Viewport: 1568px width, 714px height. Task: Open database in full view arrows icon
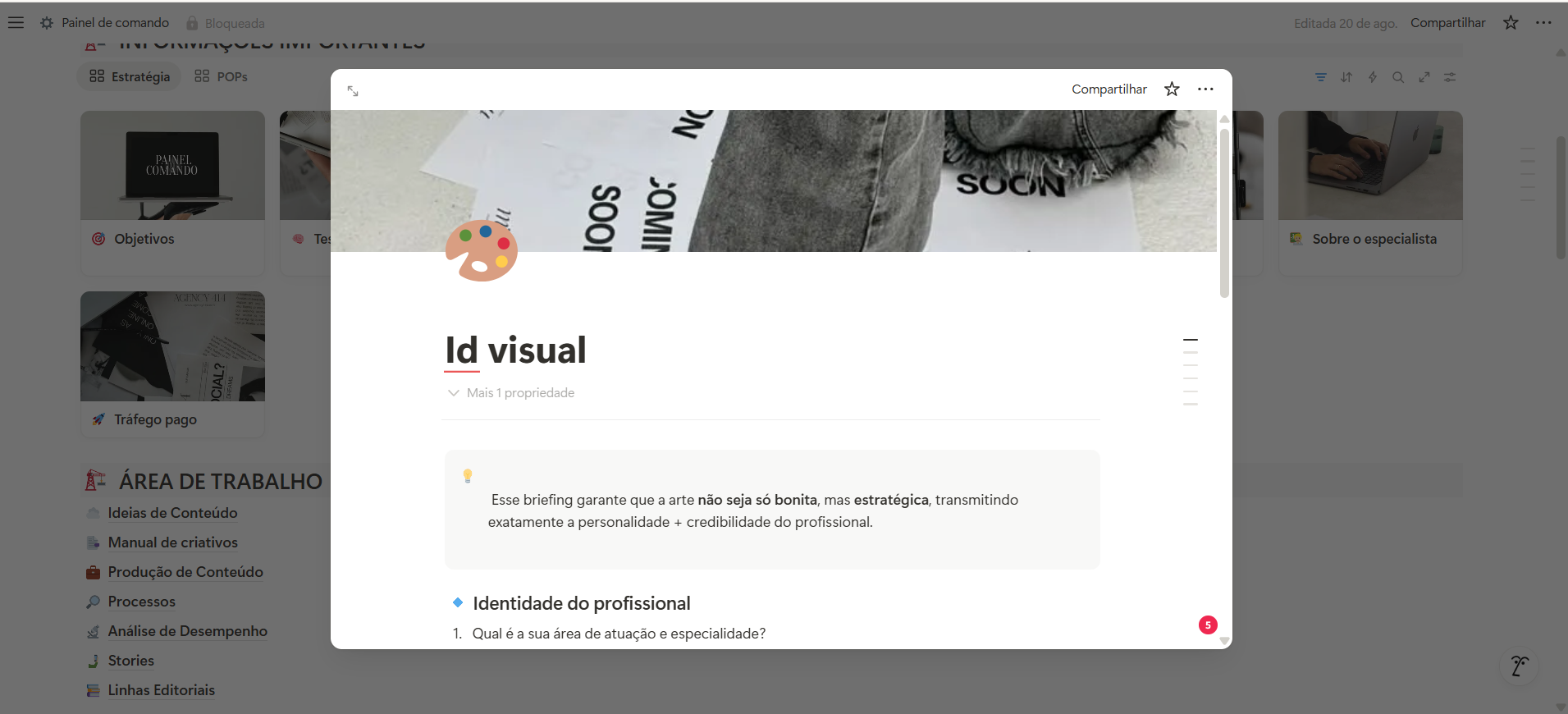pos(1424,77)
